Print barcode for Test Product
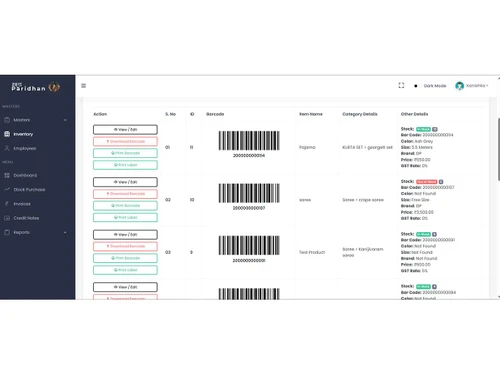This screenshot has height=375, width=500. tap(125, 258)
